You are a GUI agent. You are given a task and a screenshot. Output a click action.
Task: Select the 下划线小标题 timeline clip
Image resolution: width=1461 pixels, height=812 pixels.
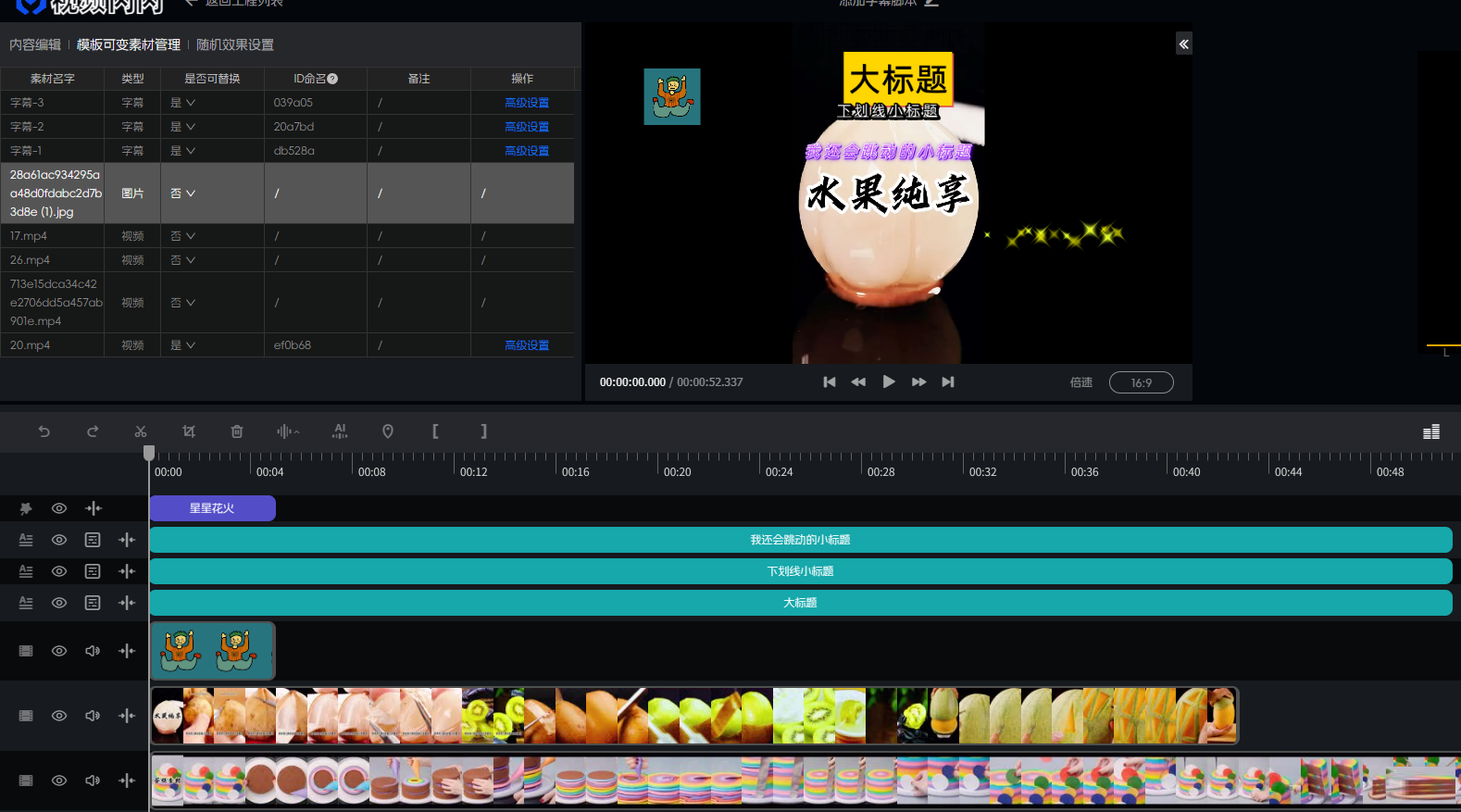click(x=801, y=571)
